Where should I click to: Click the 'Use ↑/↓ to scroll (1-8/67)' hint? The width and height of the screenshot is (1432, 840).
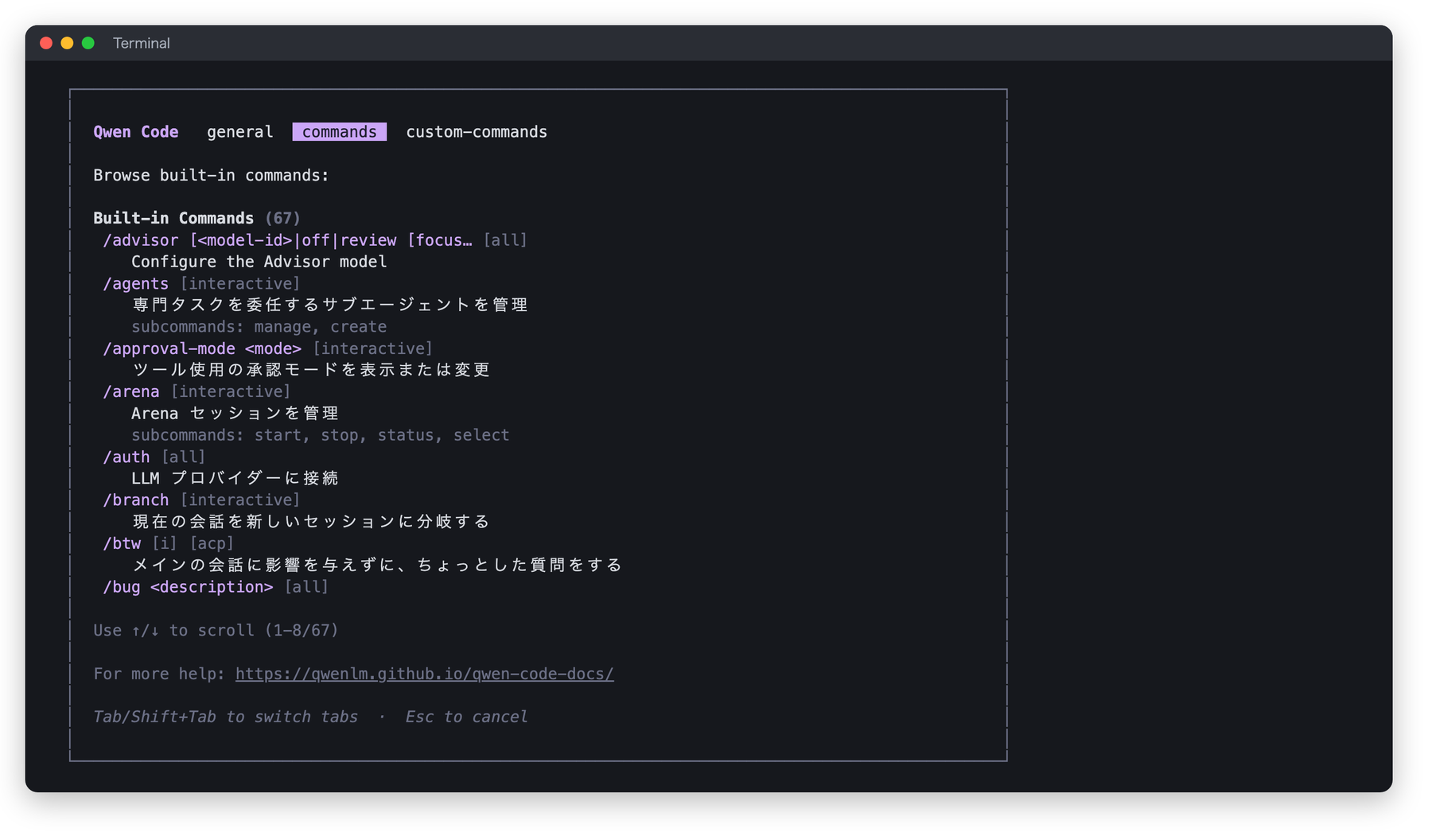[216, 630]
